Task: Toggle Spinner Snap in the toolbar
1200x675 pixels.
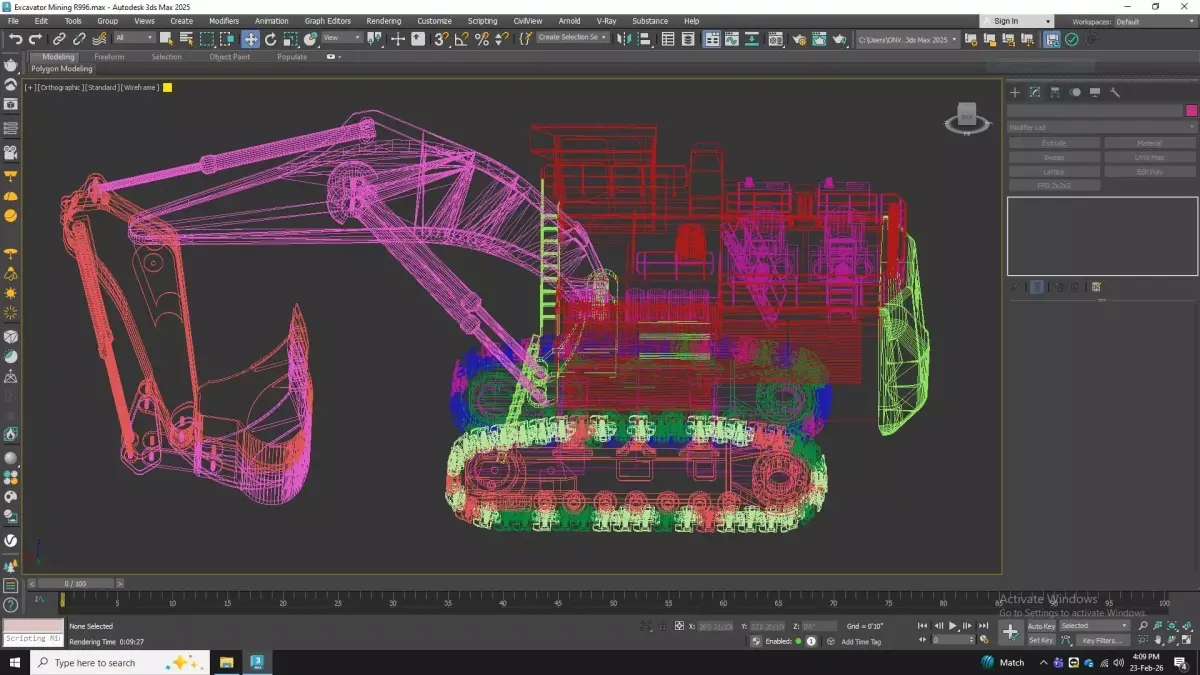Action: [x=501, y=39]
